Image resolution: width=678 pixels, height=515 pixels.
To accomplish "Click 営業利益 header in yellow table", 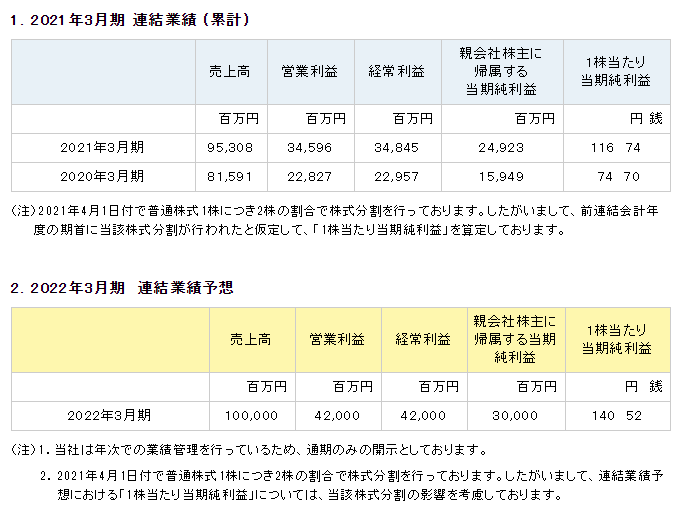I will tap(337, 339).
